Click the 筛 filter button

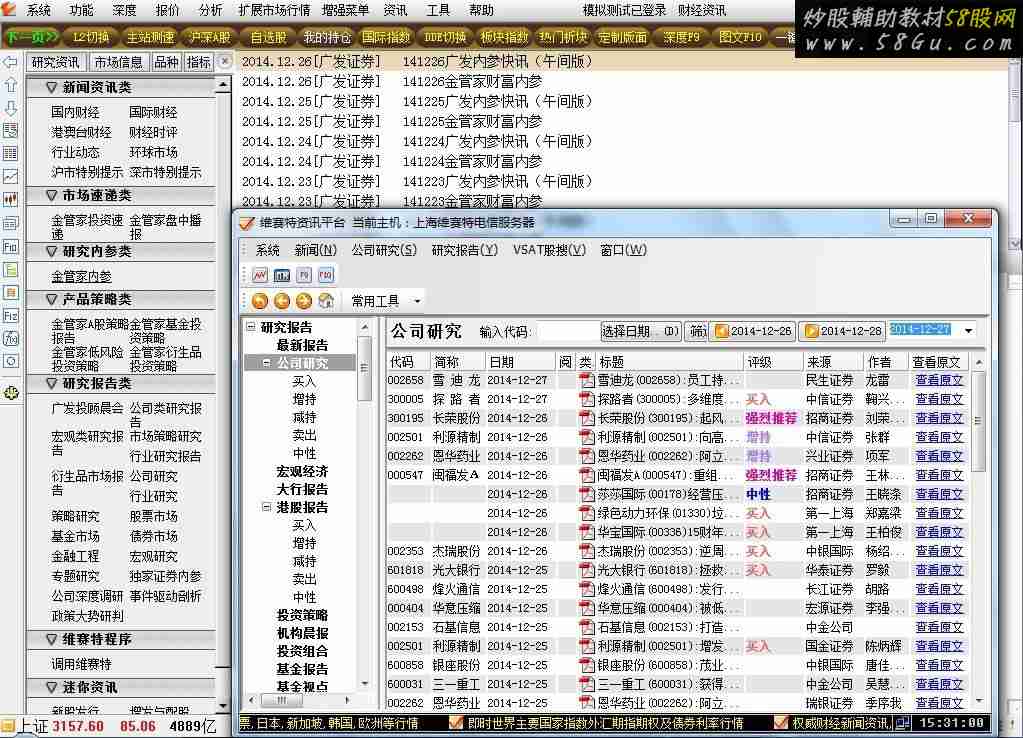coord(697,331)
